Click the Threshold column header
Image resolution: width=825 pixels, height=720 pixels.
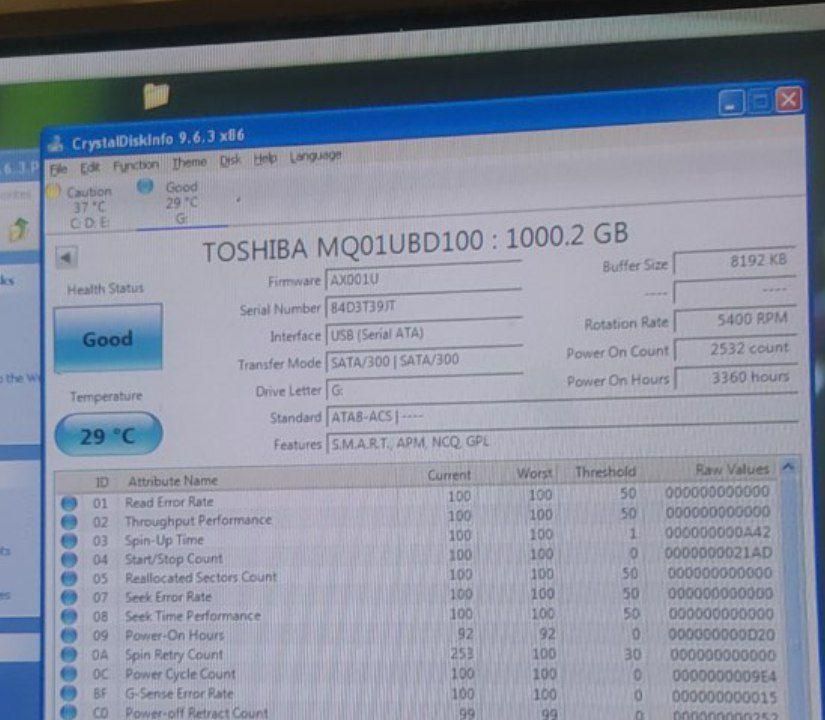click(605, 472)
